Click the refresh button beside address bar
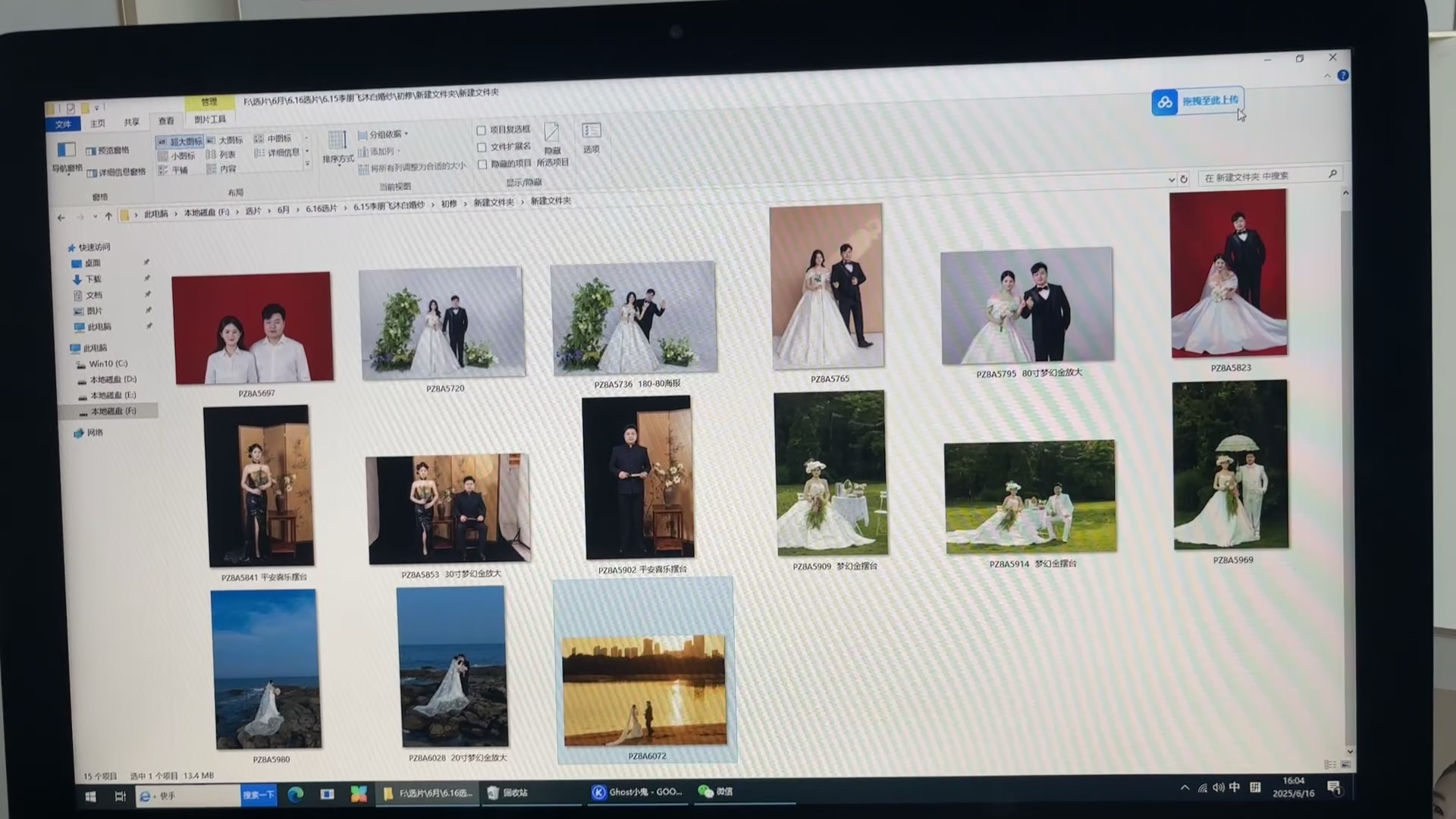 [1183, 179]
